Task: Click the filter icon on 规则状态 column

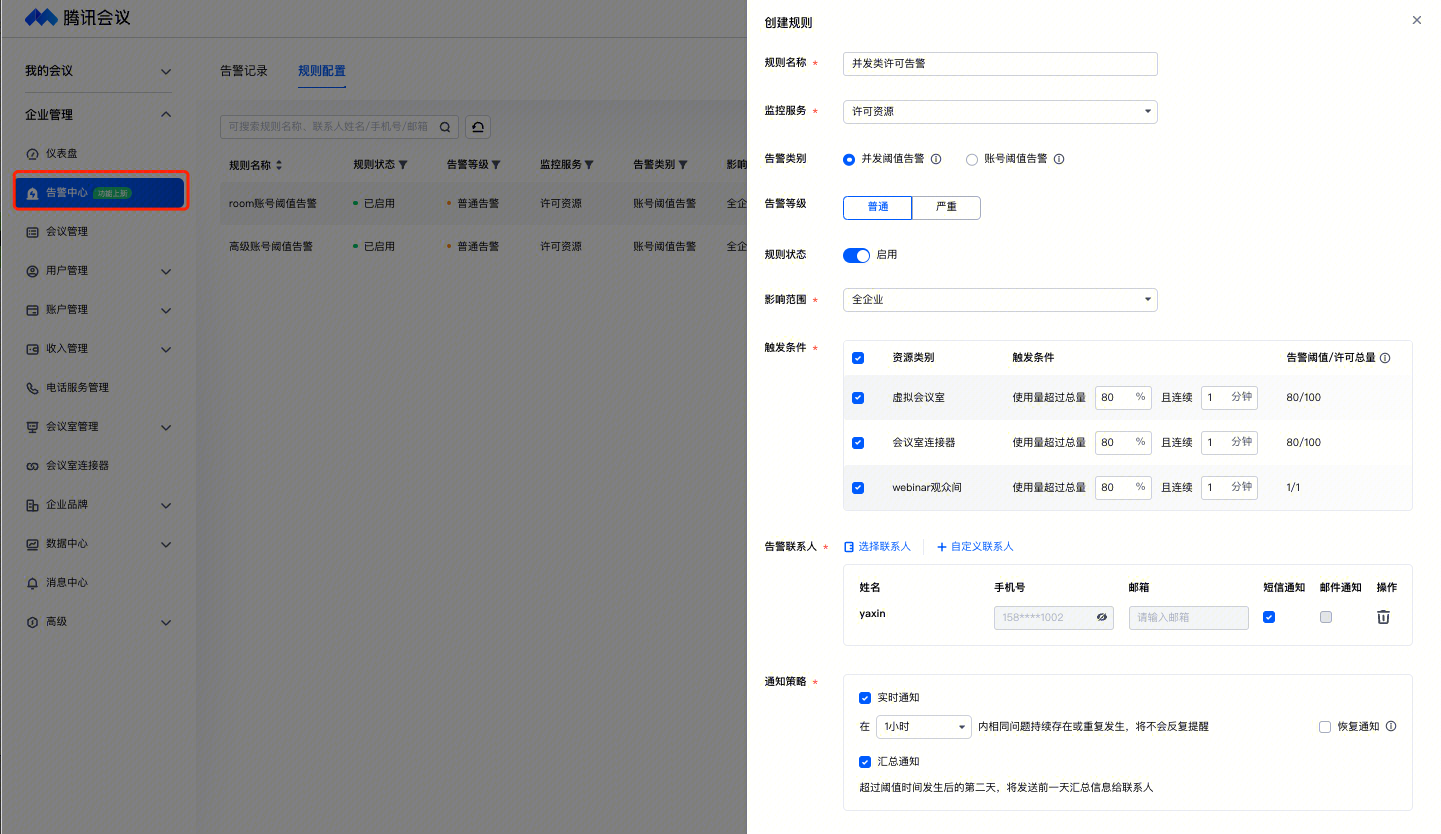Action: 404,165
